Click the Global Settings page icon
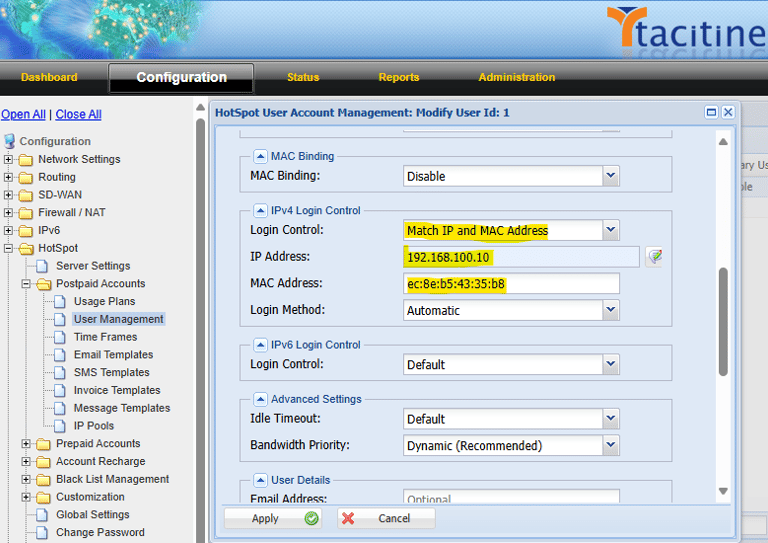 [x=42, y=515]
